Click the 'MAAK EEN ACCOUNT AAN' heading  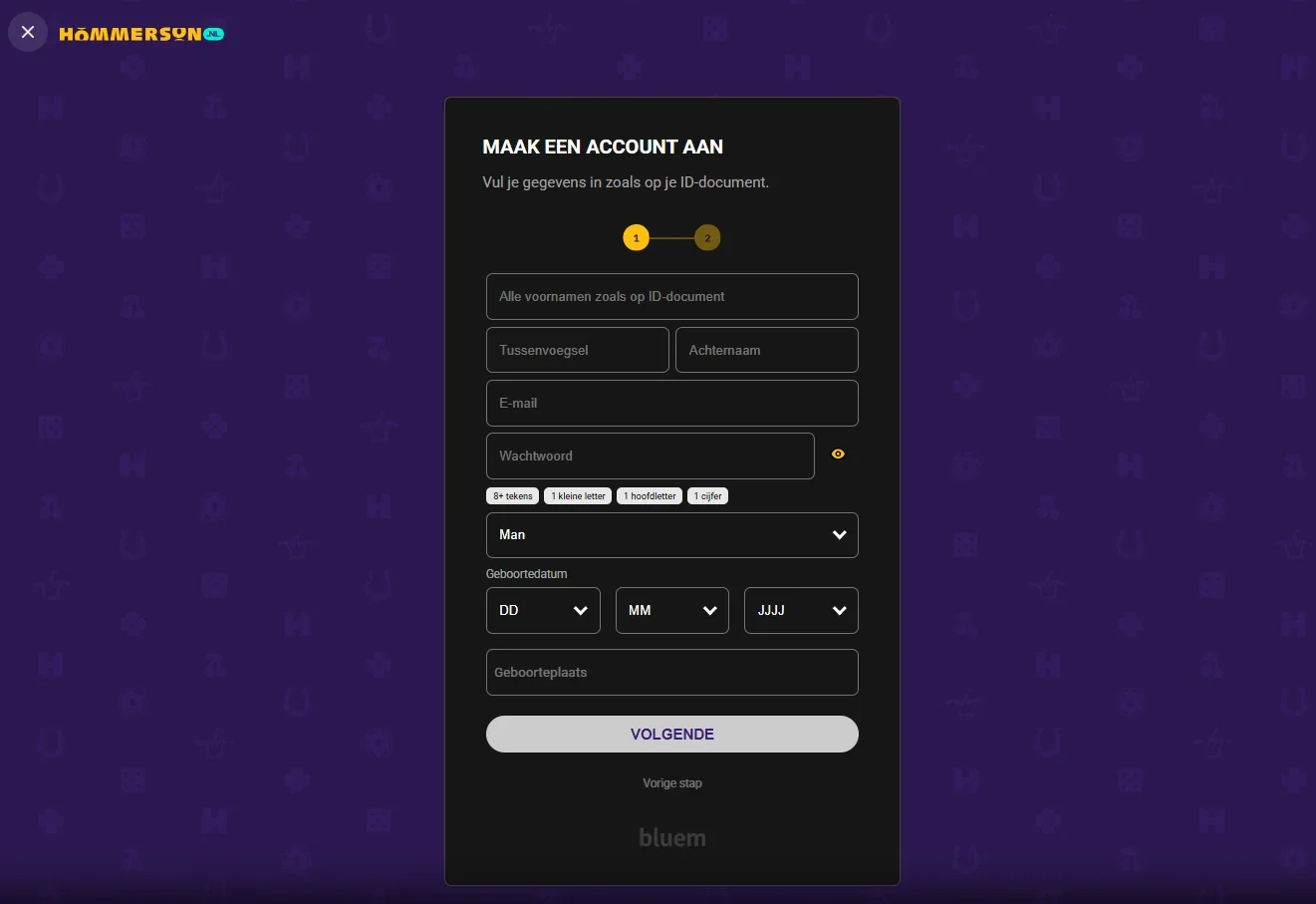603,147
